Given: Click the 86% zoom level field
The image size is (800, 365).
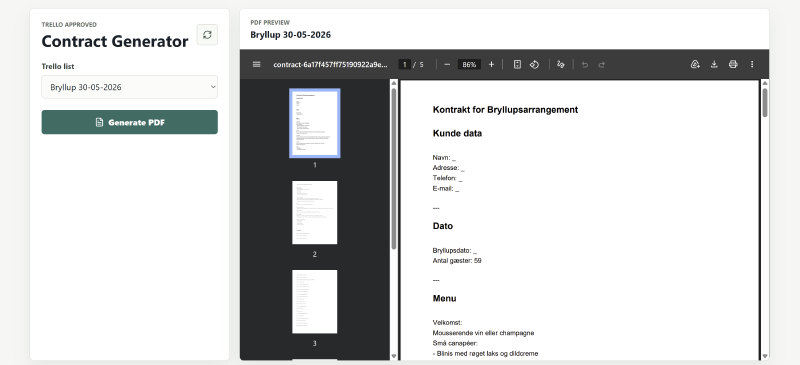Looking at the screenshot, I should point(469,64).
